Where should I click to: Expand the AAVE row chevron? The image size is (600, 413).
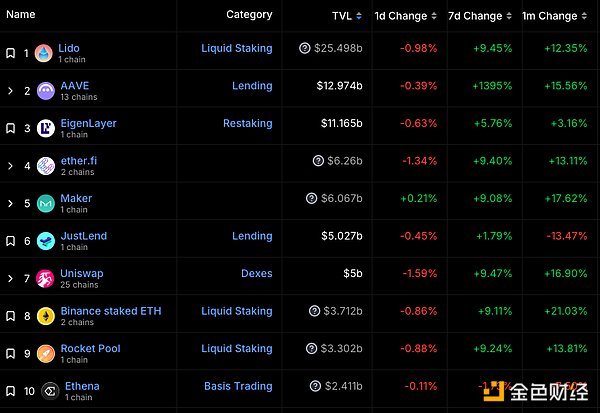pyautogui.click(x=11, y=91)
